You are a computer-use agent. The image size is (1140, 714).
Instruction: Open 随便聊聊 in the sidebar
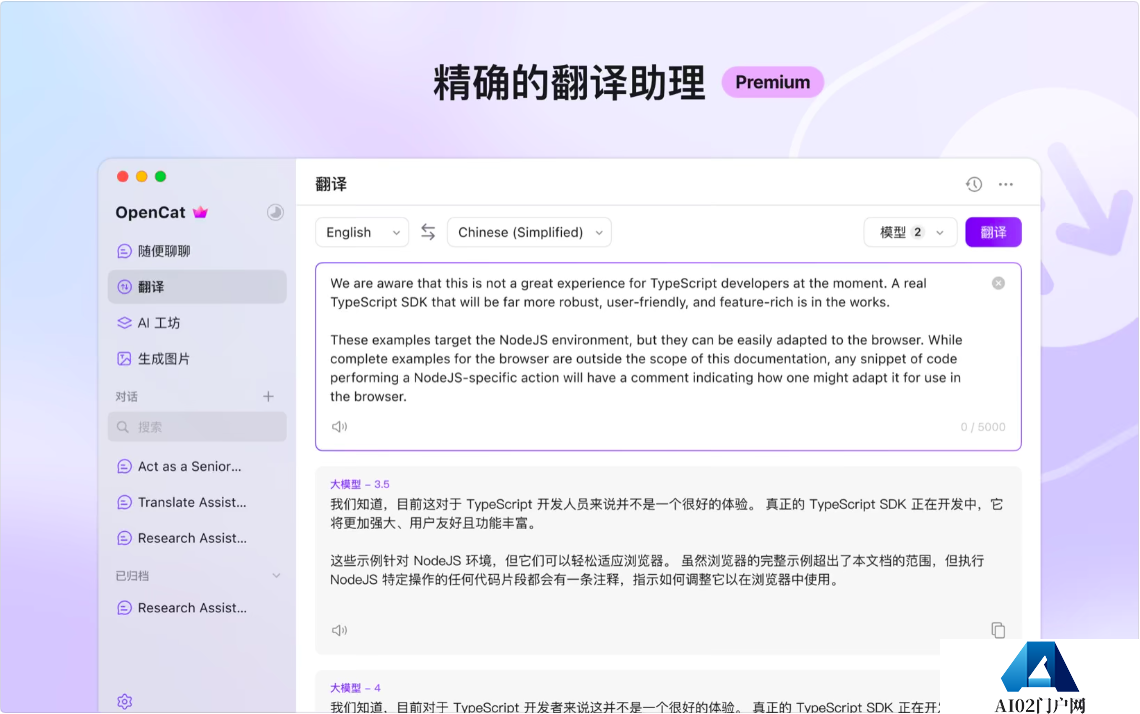[x=197, y=251]
